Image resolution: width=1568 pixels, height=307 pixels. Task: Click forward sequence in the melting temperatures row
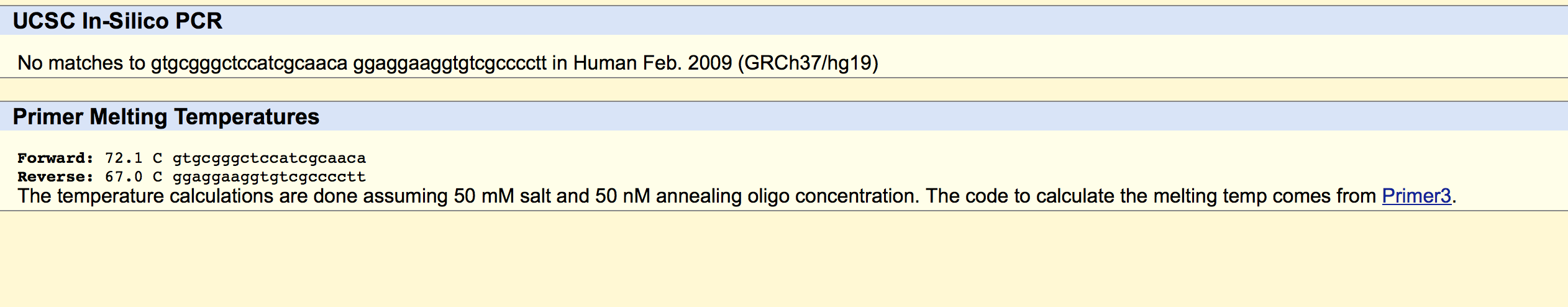pos(269,158)
